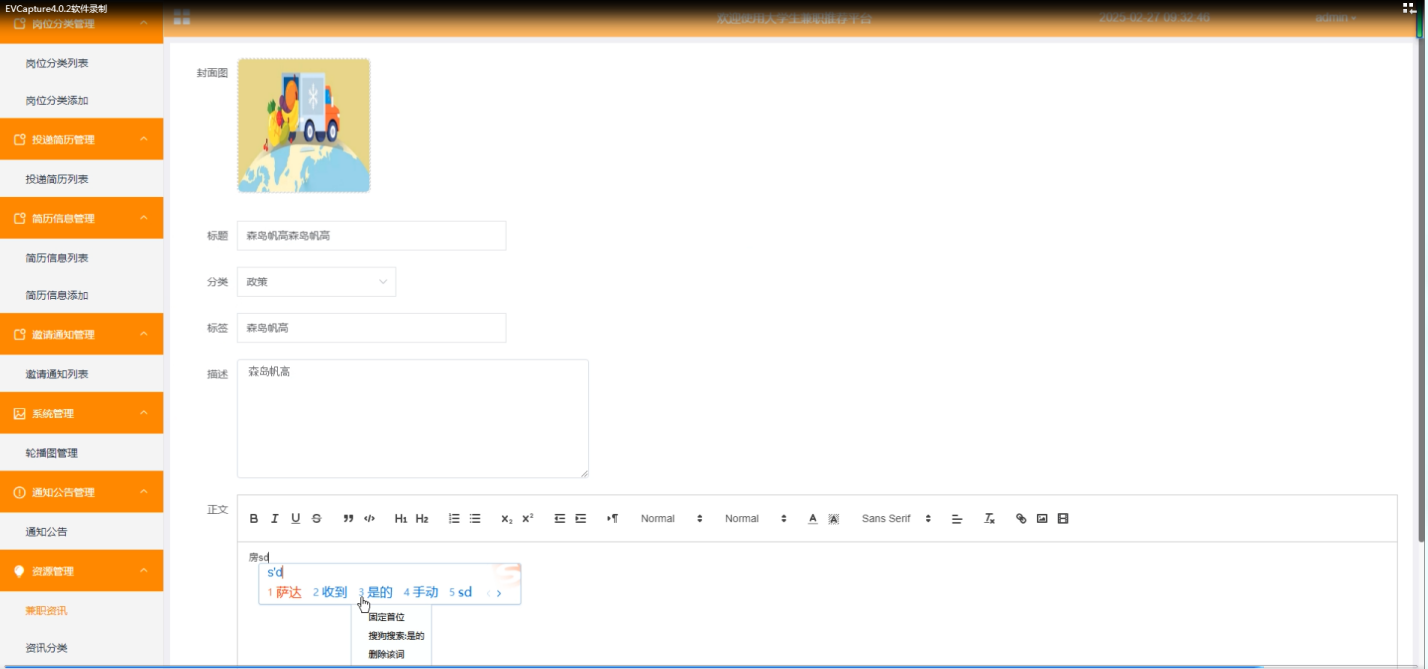Screen dimensions: 1428x669
Task: Increase indent in the editor
Action: coord(581,519)
